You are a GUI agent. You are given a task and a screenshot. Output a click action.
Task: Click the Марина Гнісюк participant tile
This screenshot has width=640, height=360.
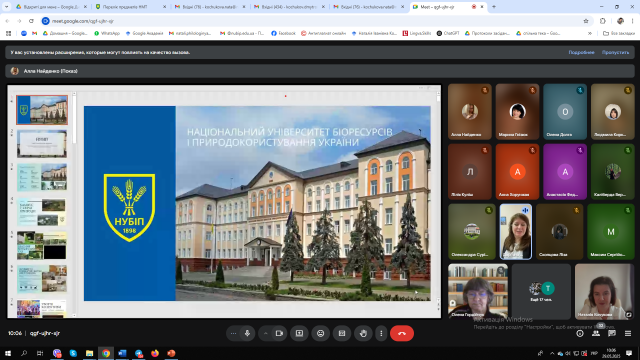(x=517, y=112)
